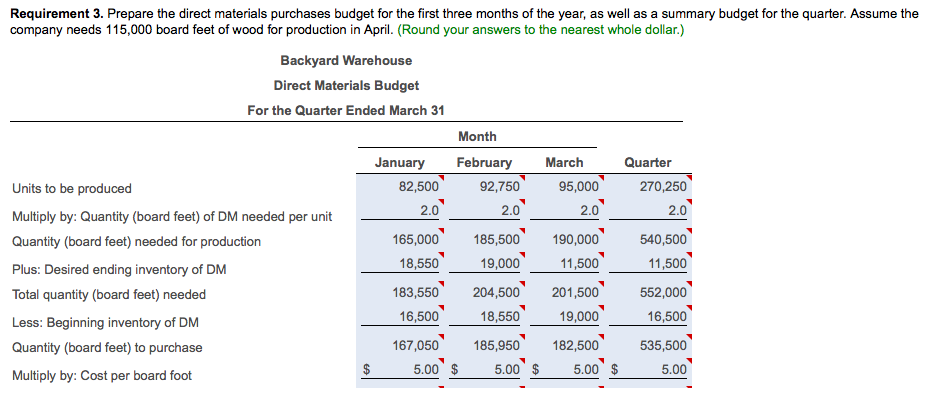Image resolution: width=933 pixels, height=401 pixels.
Task: Click the February column header
Action: (x=484, y=163)
